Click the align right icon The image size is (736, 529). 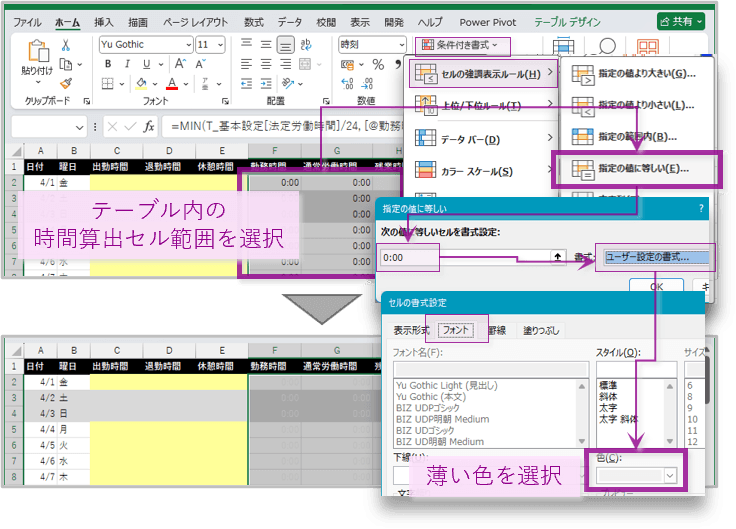pyautogui.click(x=285, y=64)
